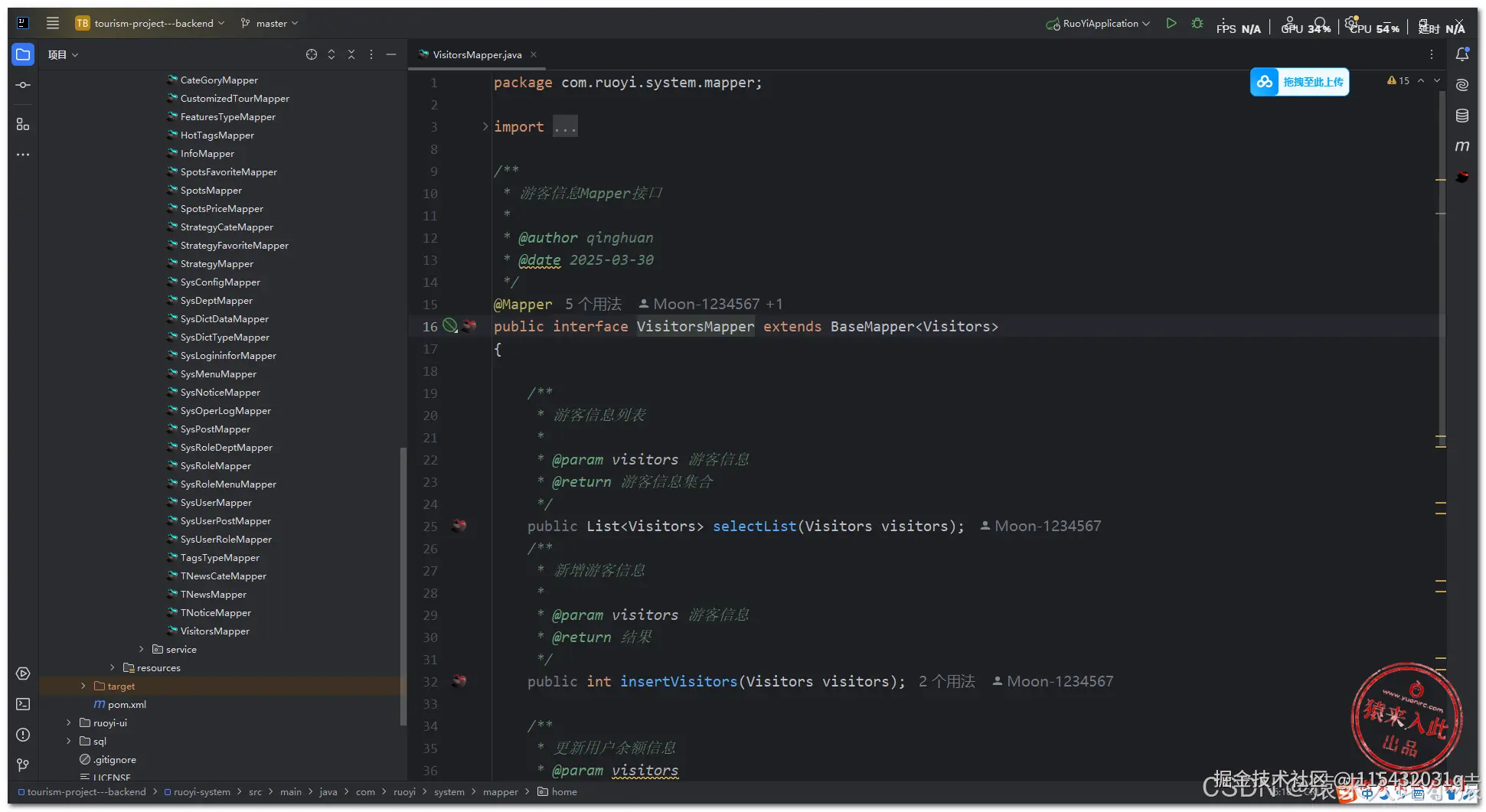
Task: Click the selectList method name
Action: pos(754,526)
